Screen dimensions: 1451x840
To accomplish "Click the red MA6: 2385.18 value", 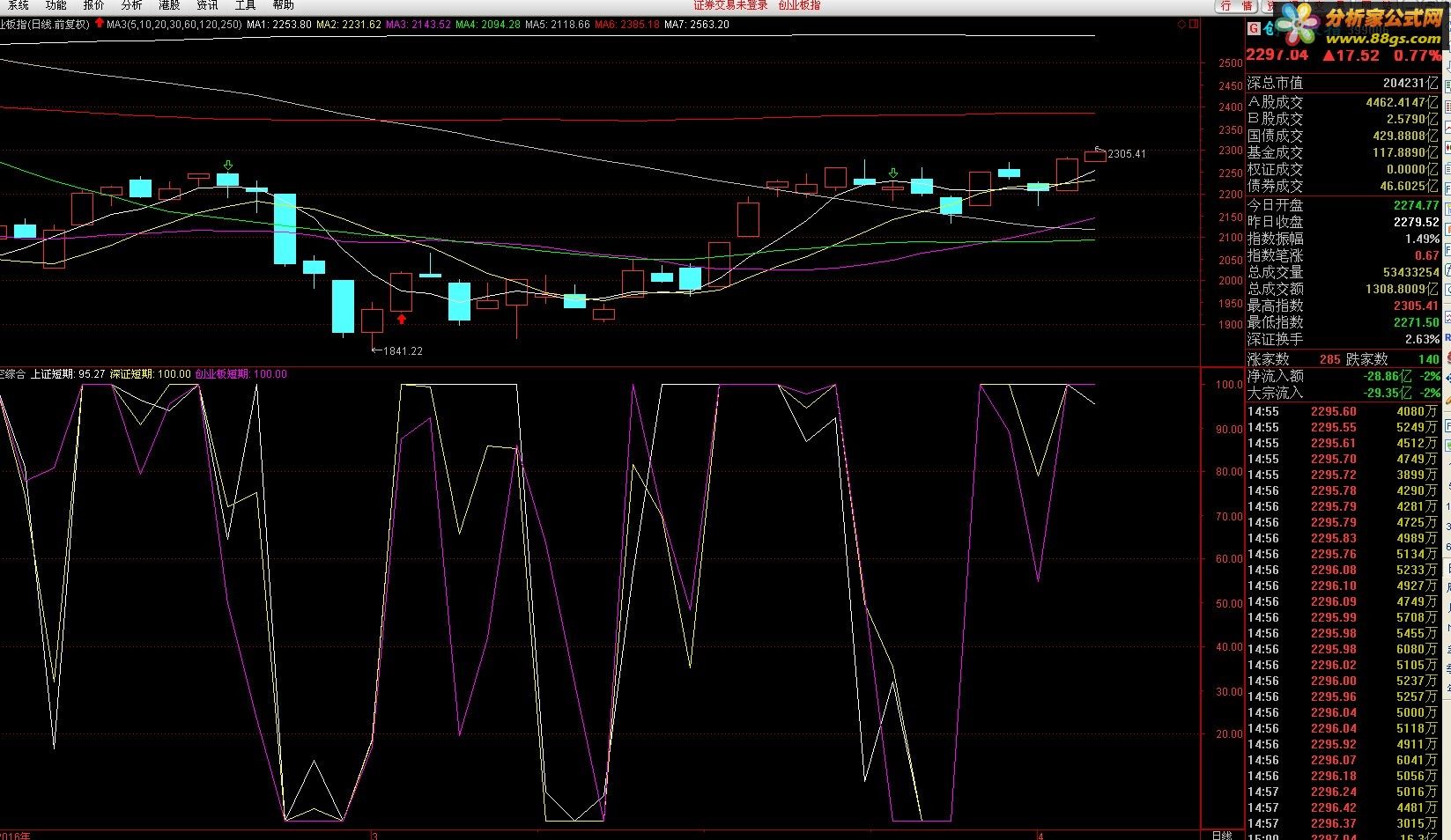I will (627, 25).
